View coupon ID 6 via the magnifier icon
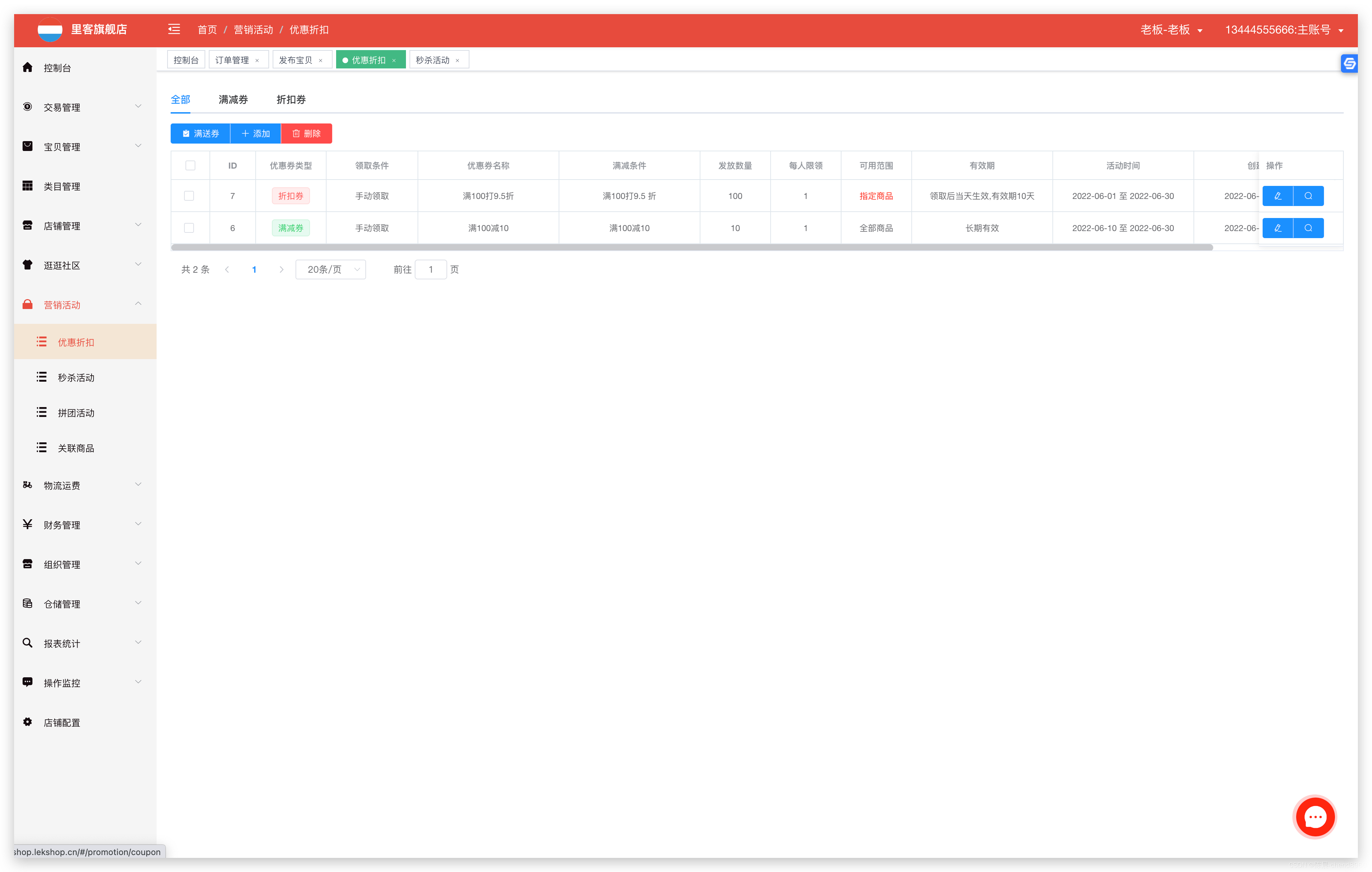 point(1308,228)
